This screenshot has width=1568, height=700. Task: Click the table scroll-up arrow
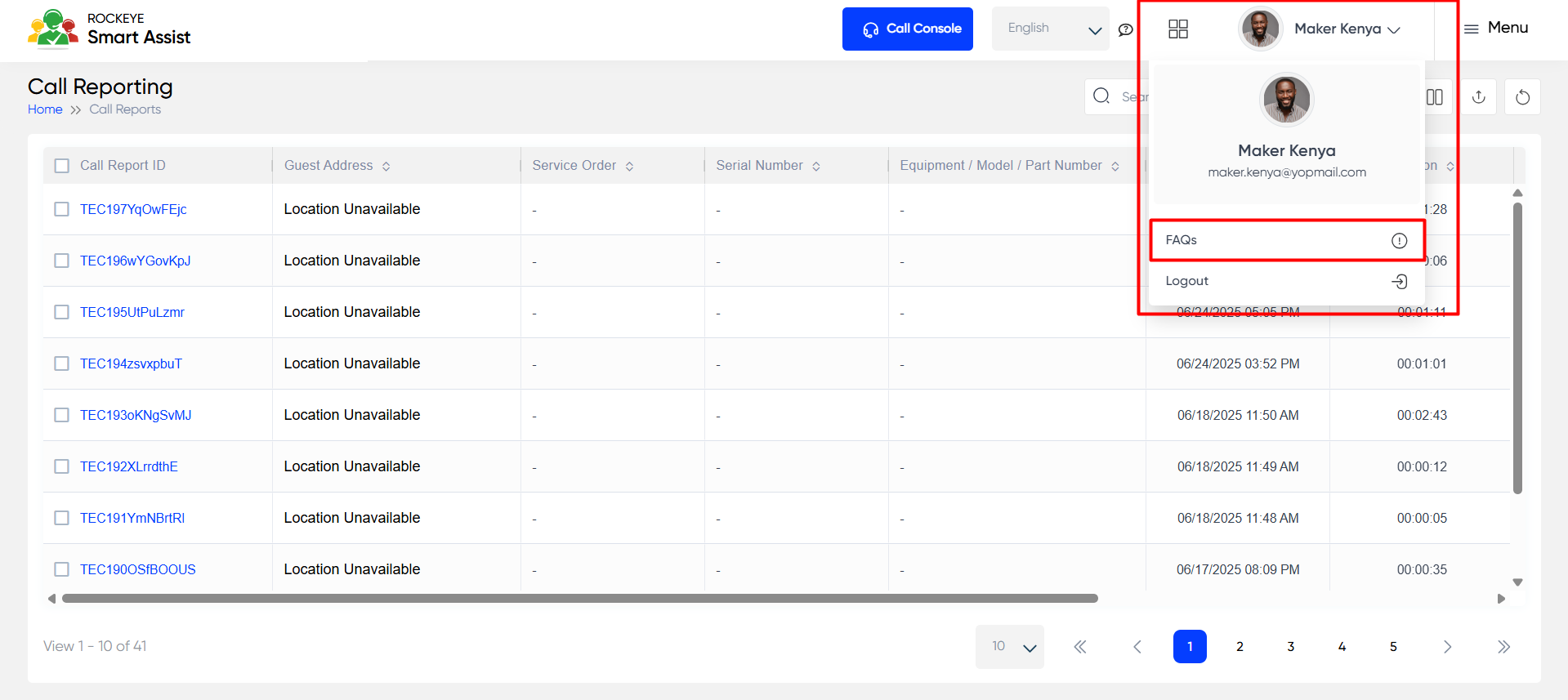click(x=1517, y=194)
